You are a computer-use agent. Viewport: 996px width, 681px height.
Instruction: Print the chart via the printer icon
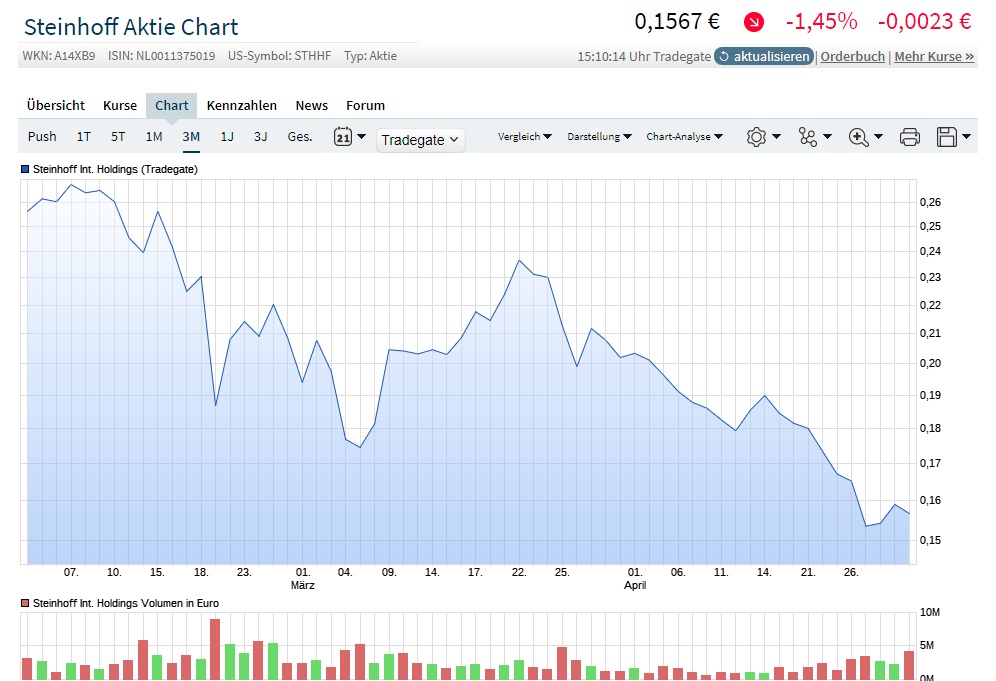tap(909, 136)
